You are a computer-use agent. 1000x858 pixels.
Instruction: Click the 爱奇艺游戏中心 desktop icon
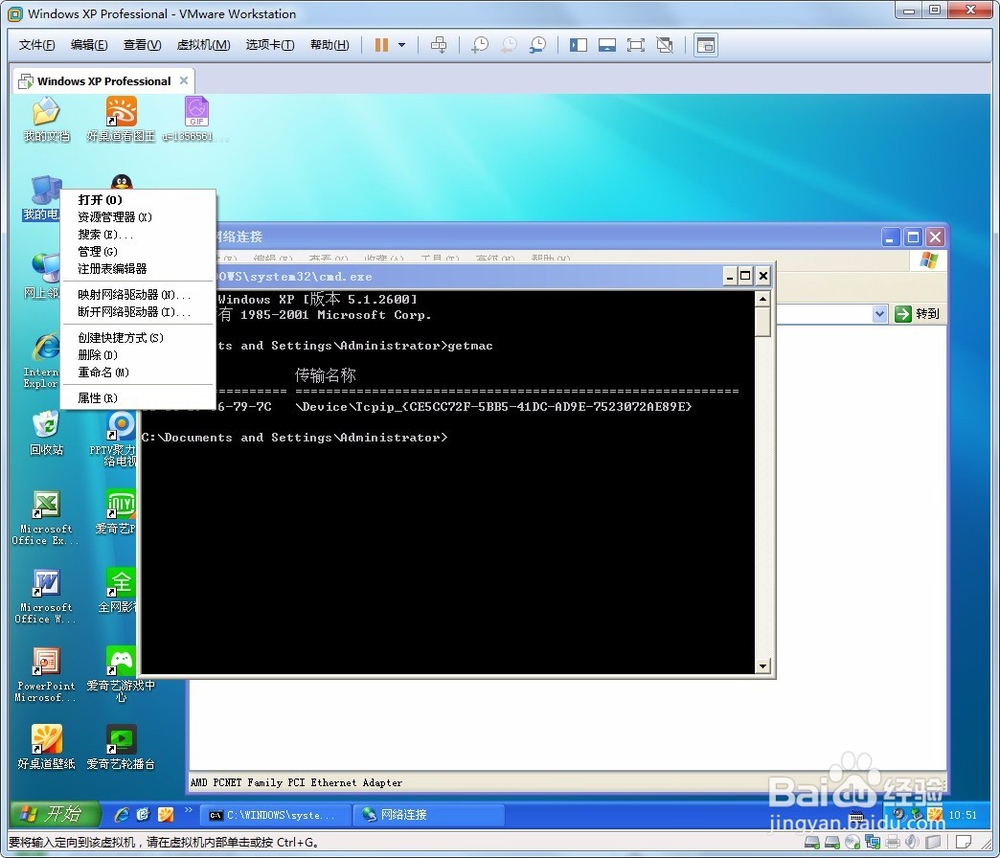tap(121, 674)
